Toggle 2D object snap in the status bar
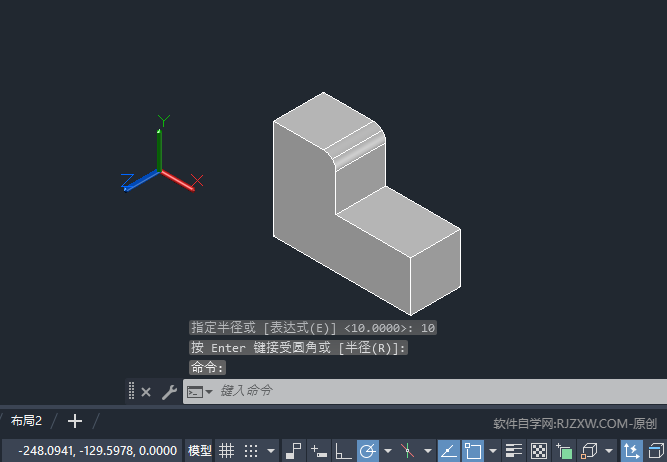Screen dimensions: 667x462 coord(473,451)
